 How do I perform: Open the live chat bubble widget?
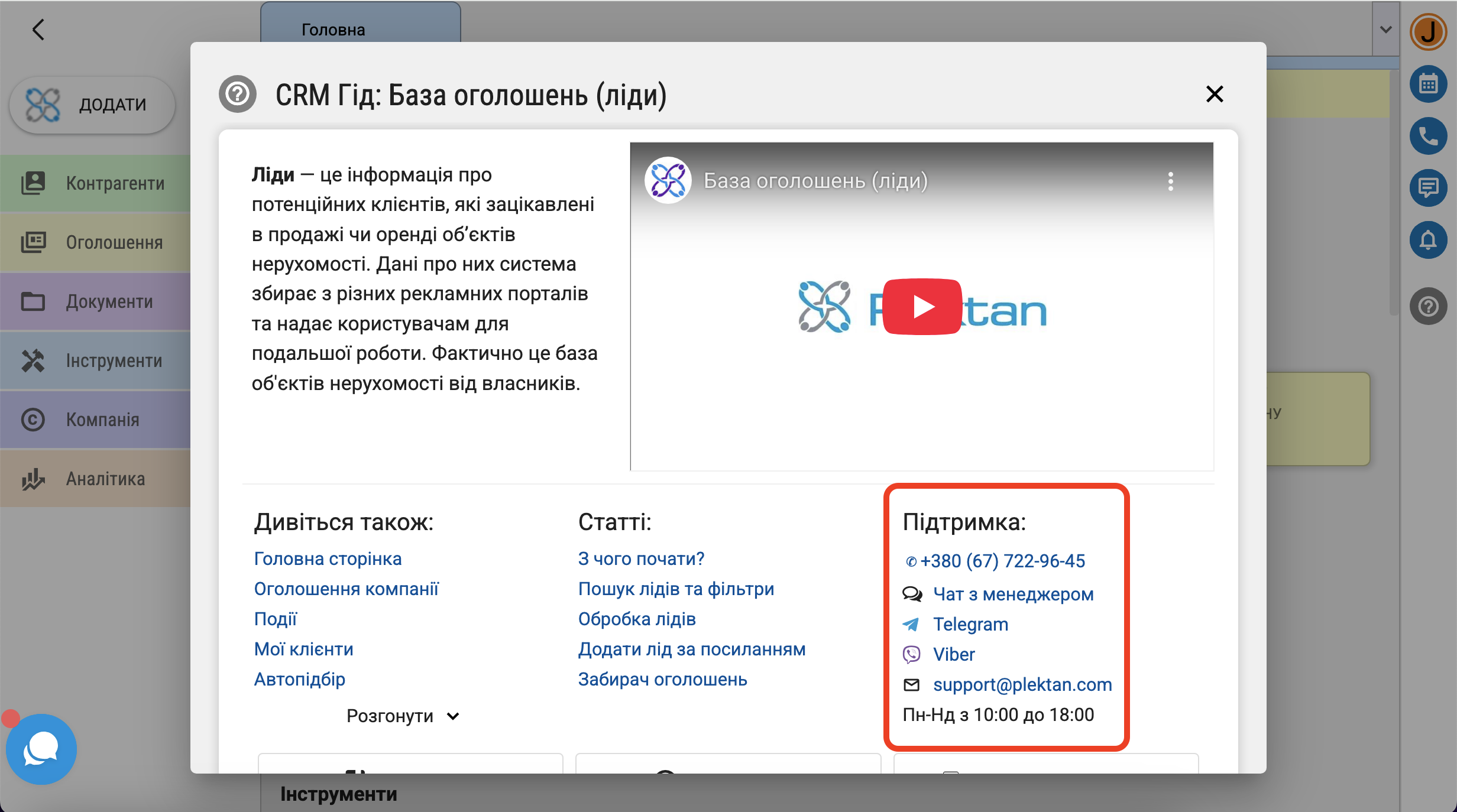41,749
